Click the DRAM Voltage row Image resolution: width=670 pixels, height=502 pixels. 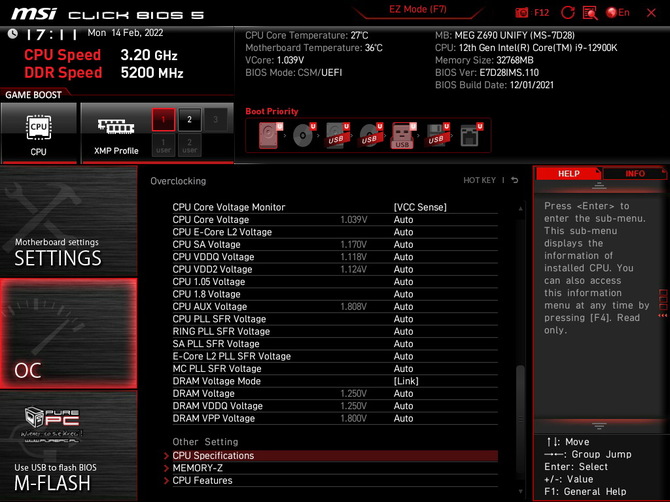(335, 393)
